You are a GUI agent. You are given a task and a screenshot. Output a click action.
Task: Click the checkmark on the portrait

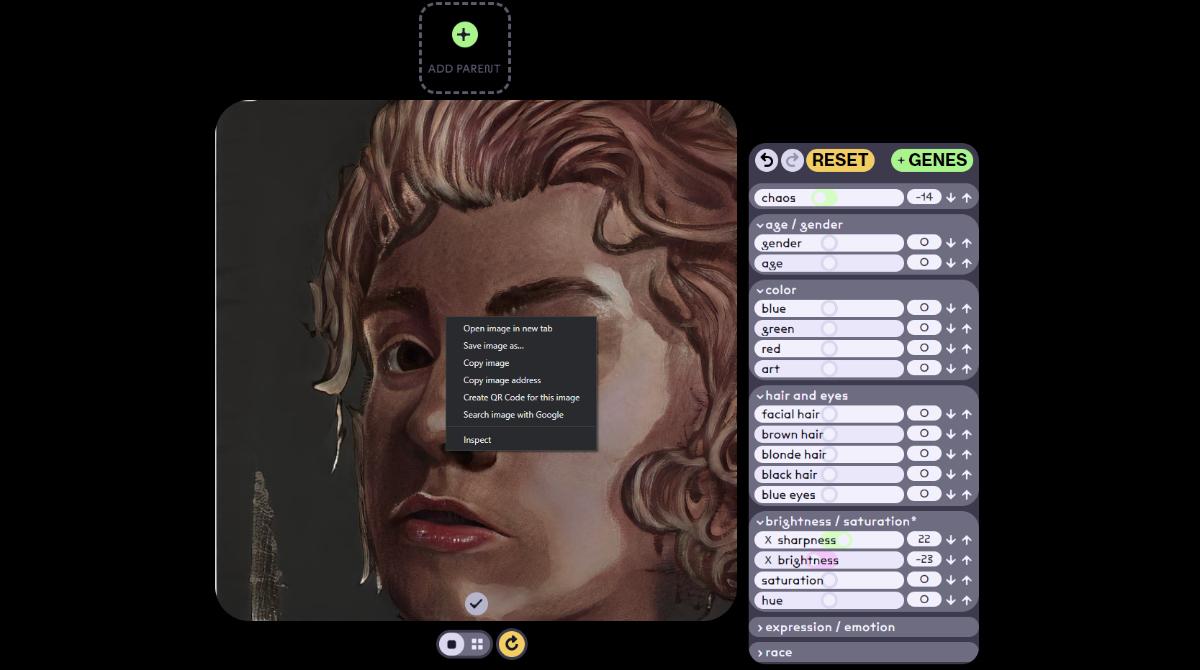coord(476,603)
